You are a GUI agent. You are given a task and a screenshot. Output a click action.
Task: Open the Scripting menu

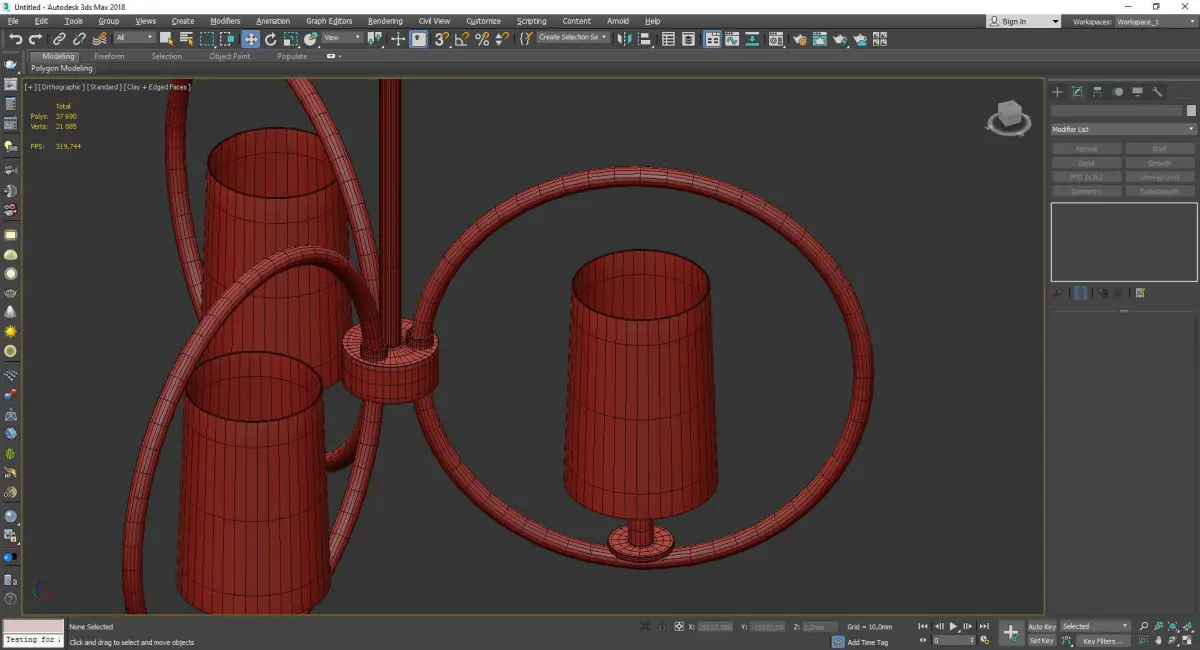[x=531, y=21]
